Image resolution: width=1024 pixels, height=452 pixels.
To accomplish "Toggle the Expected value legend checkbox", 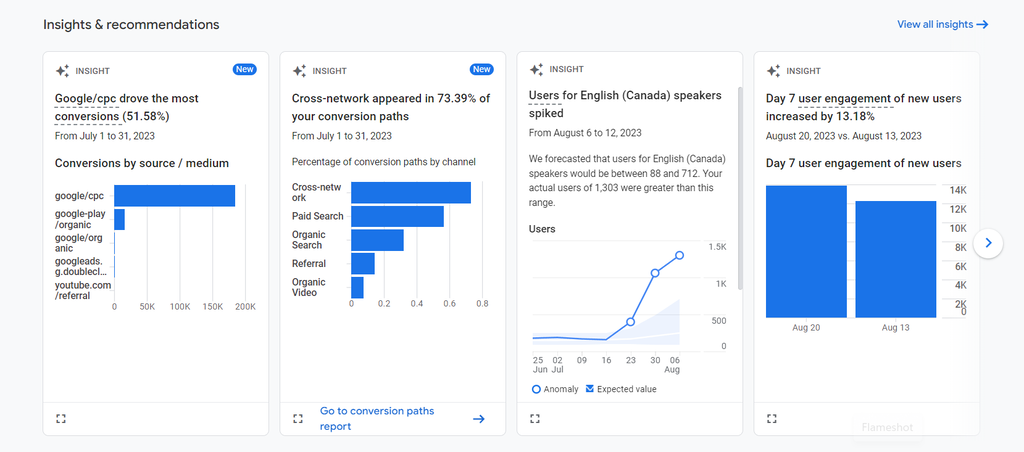I will pos(590,389).
